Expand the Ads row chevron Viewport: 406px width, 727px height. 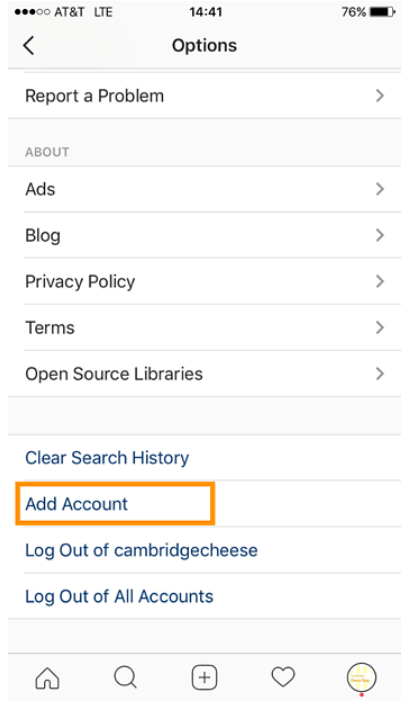click(x=380, y=189)
